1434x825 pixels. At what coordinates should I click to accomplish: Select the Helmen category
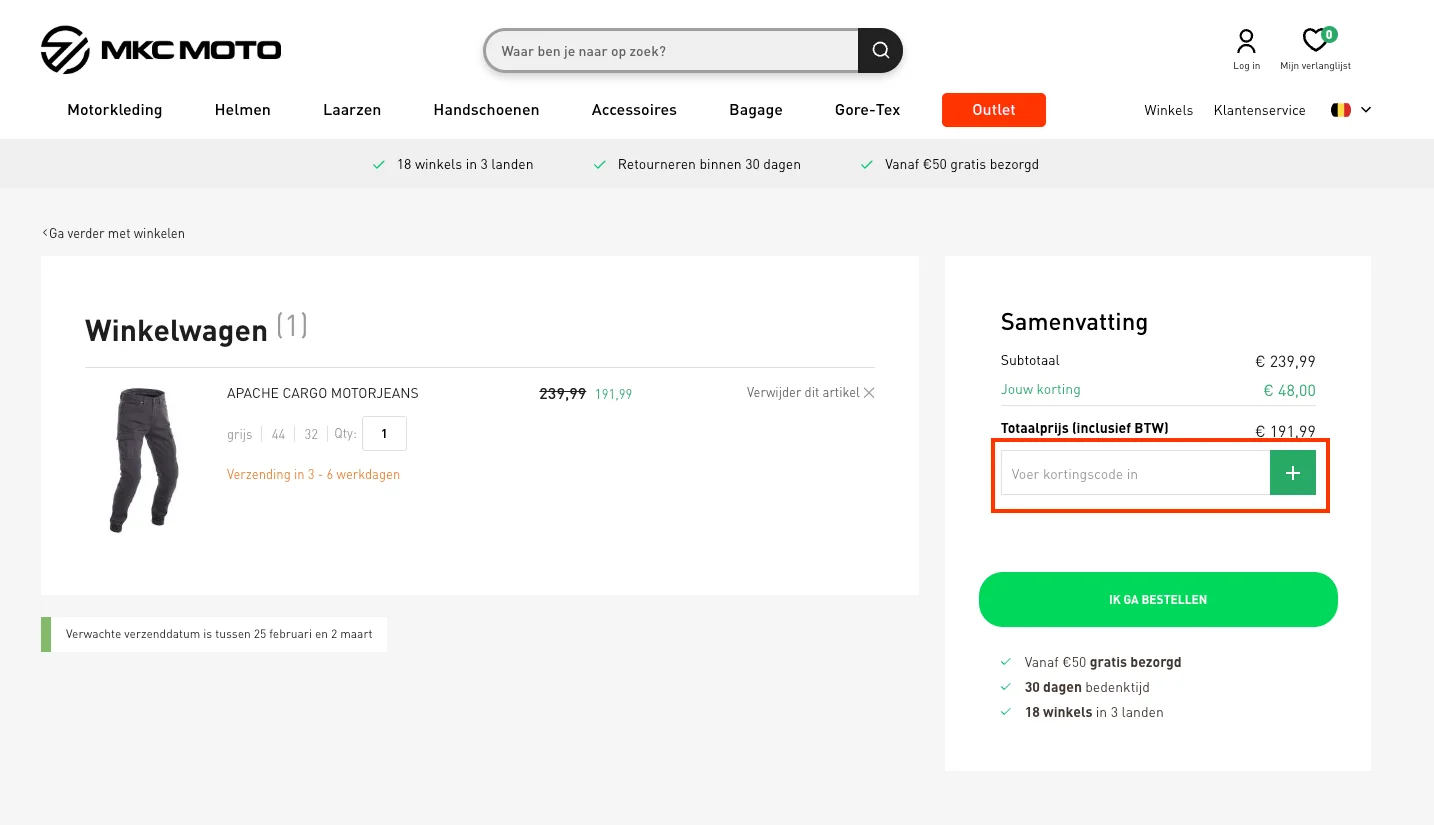242,110
